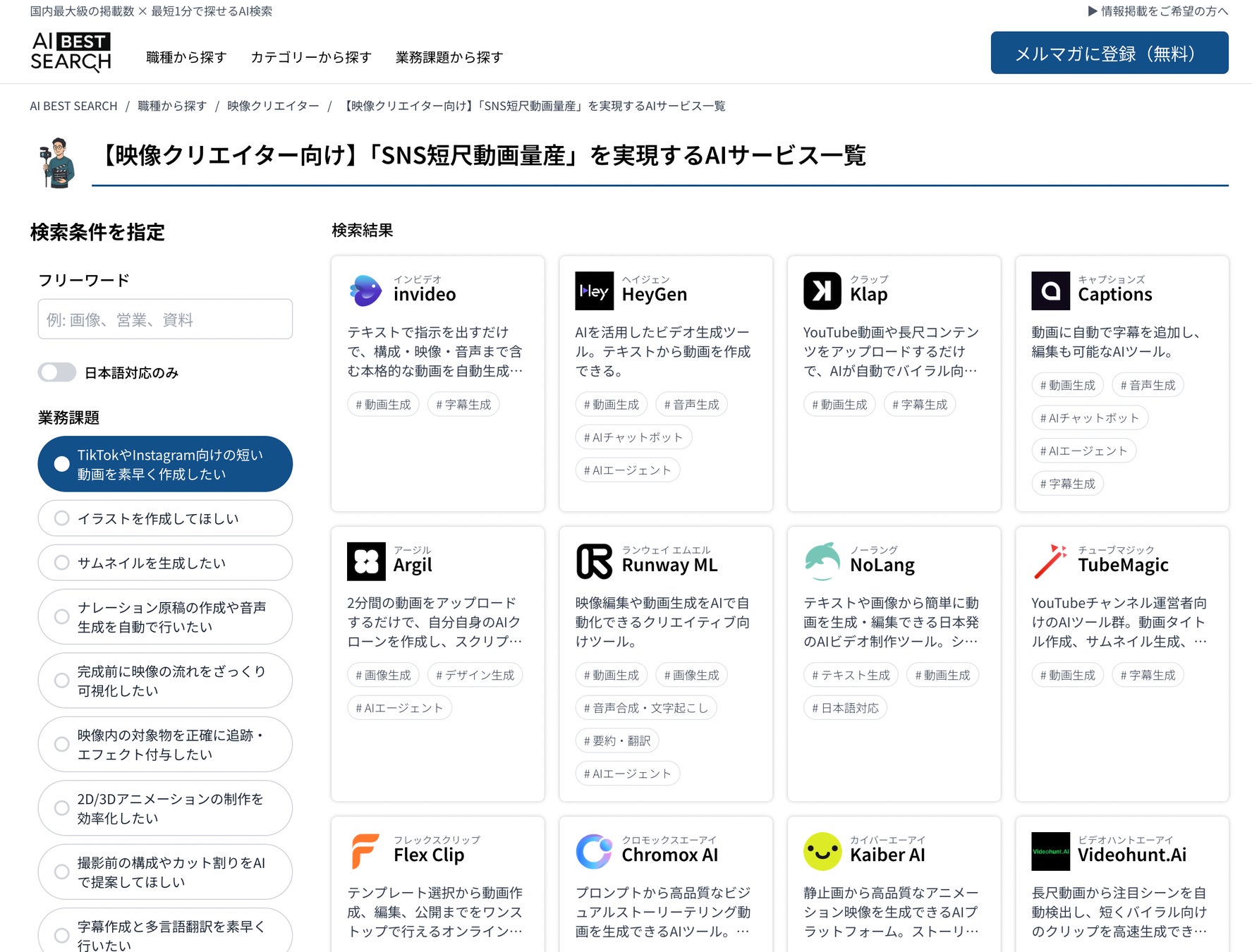Go to 映像クリエイター breadcrumb link

273,106
